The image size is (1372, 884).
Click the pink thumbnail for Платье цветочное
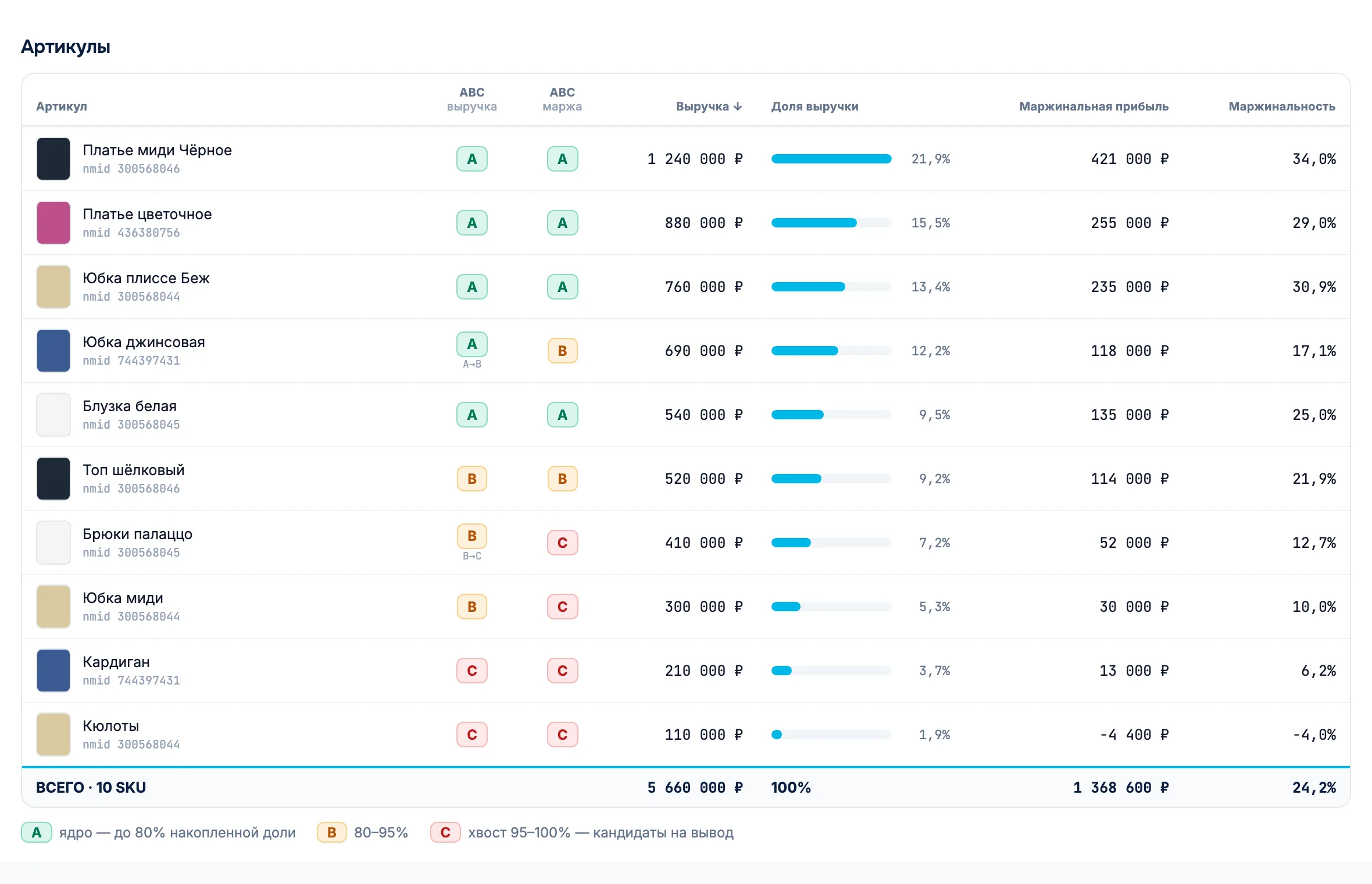pos(53,223)
